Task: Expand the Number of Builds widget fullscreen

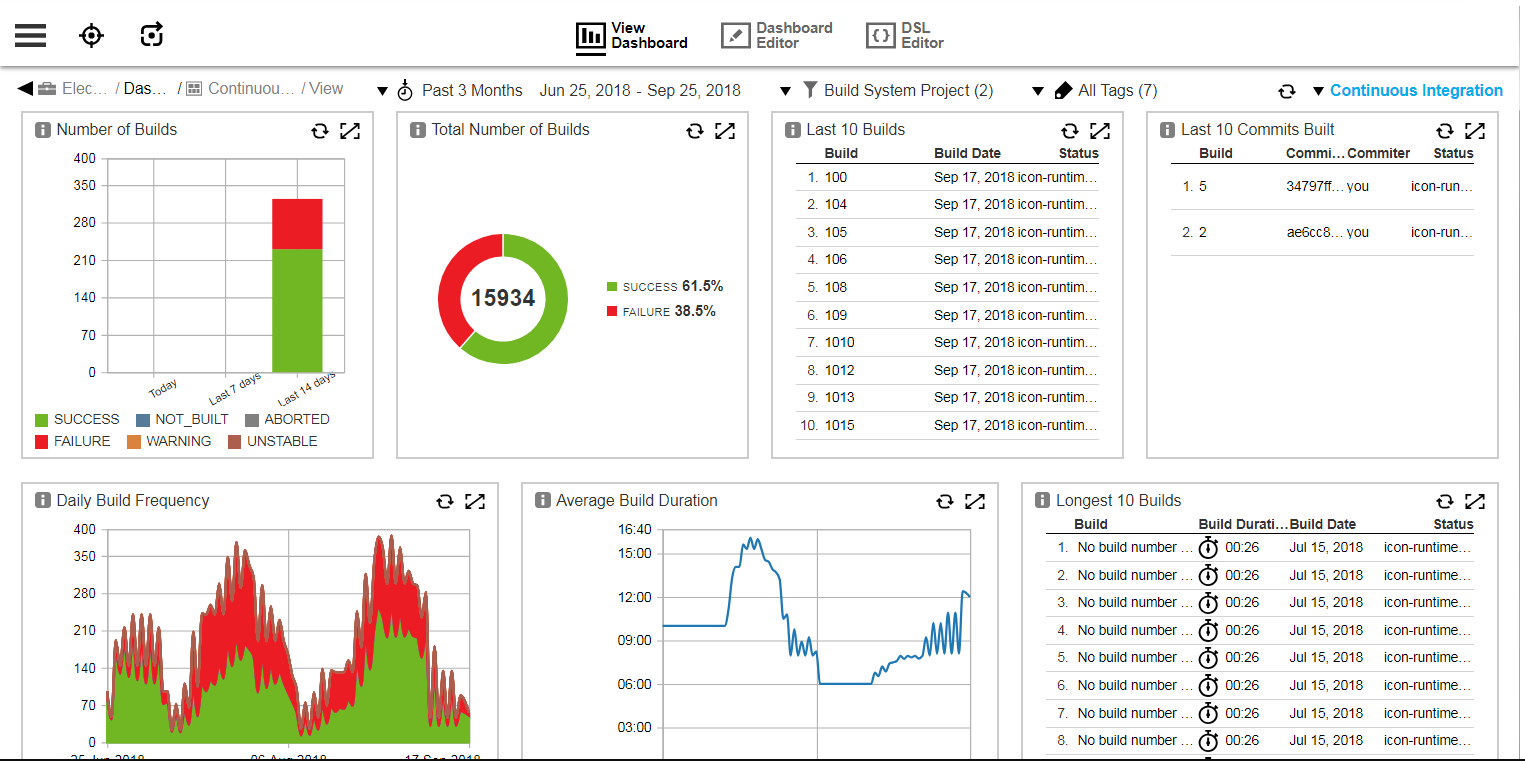Action: 350,131
